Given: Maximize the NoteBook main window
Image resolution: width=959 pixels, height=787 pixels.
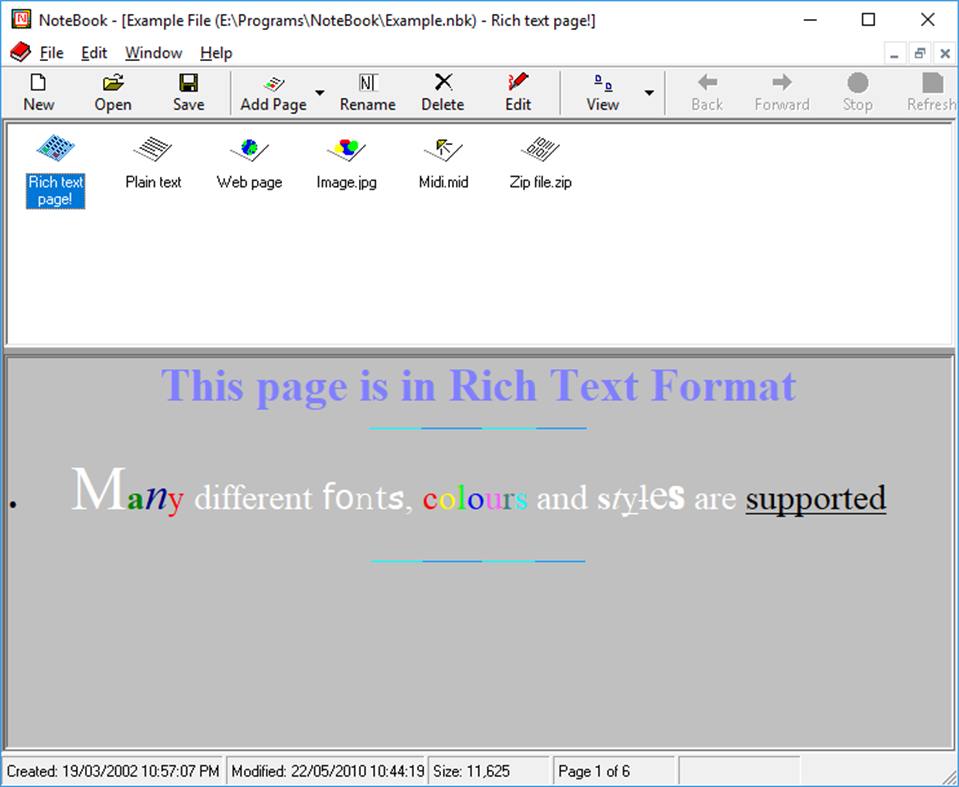Looking at the screenshot, I should pyautogui.click(x=868, y=20).
